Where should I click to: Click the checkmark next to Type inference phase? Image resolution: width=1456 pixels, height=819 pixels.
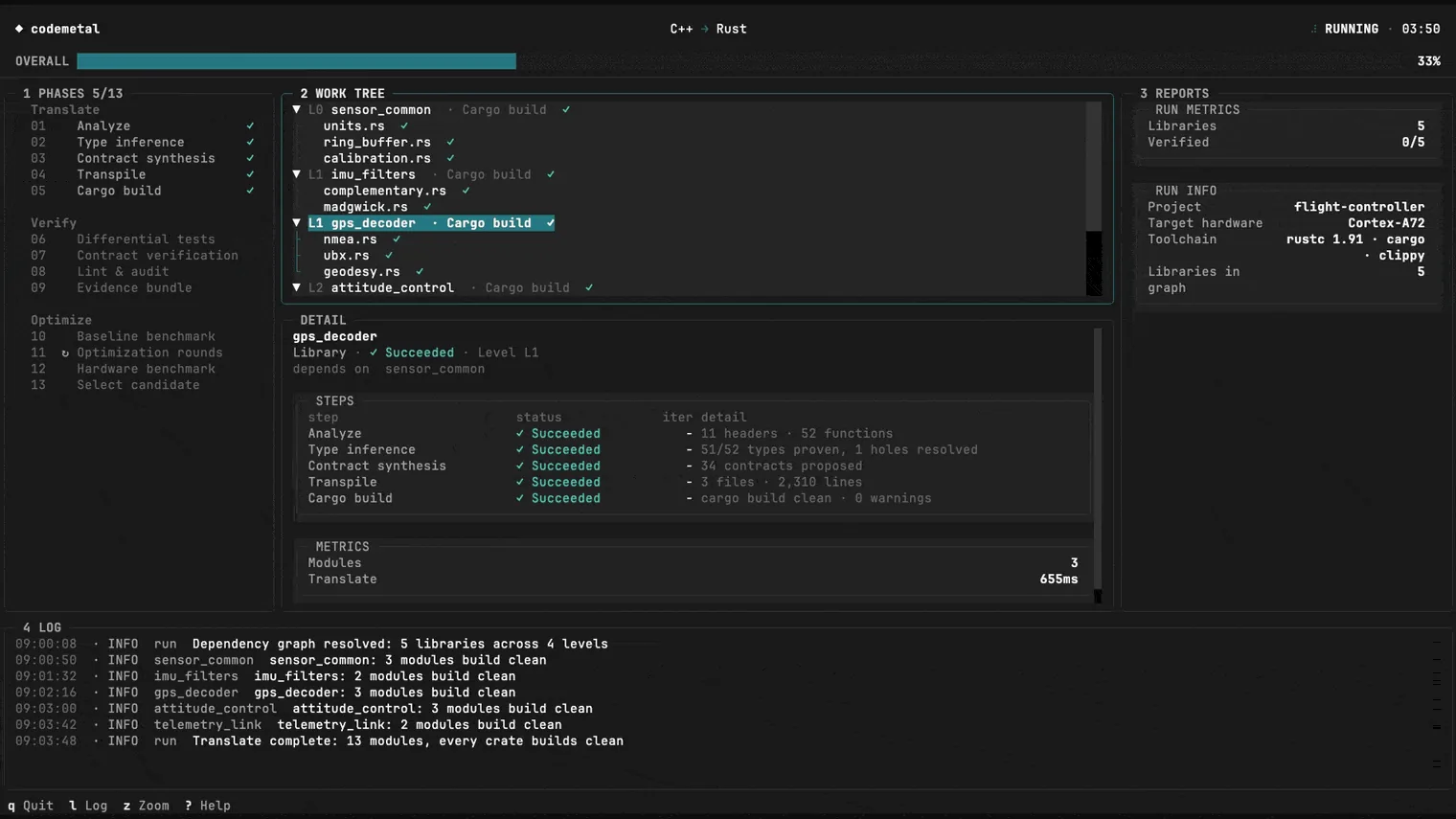250,143
